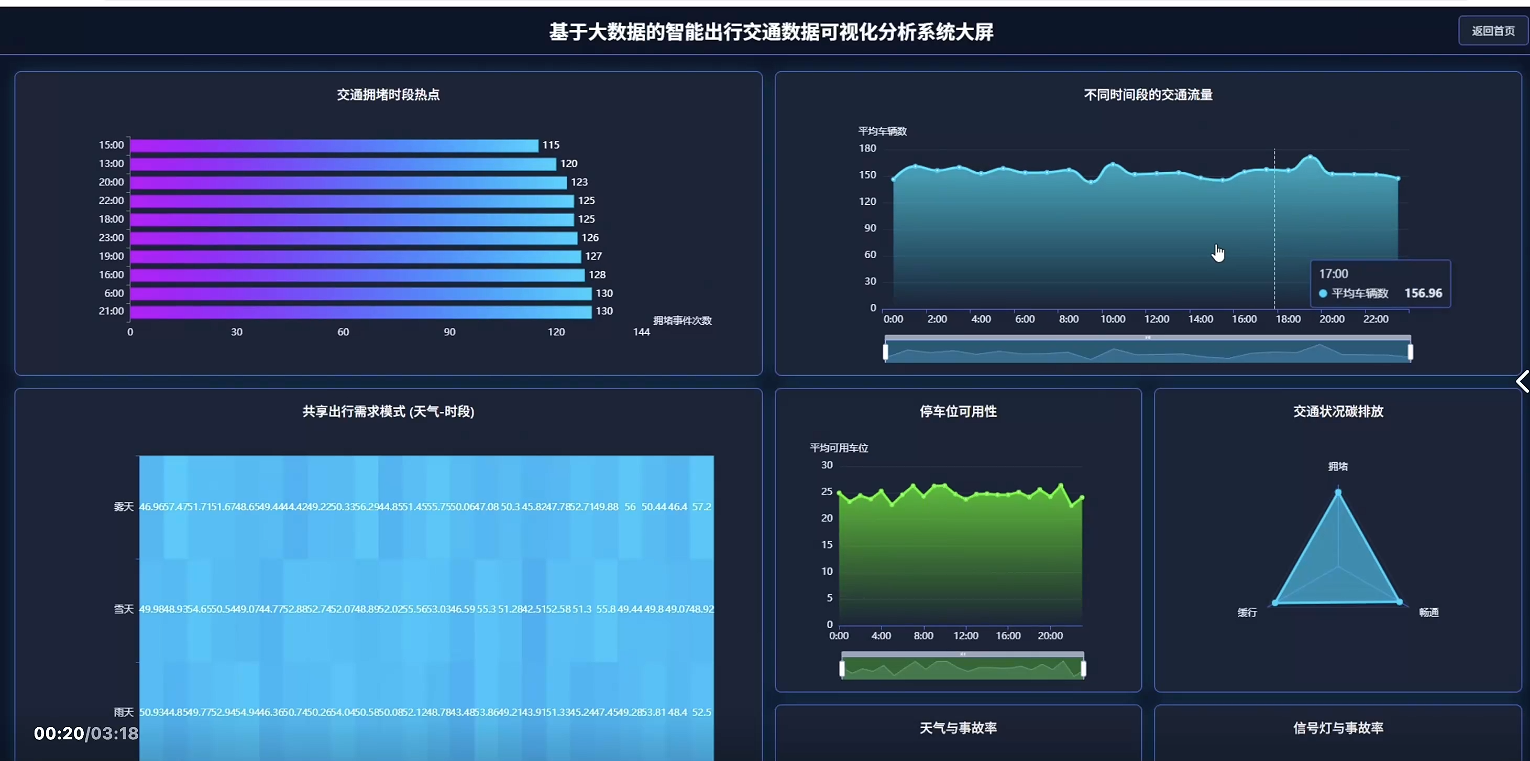Click the 52.5 heatmap cell in the 雨天 row
Image resolution: width=1530 pixels, height=761 pixels.
pos(701,712)
